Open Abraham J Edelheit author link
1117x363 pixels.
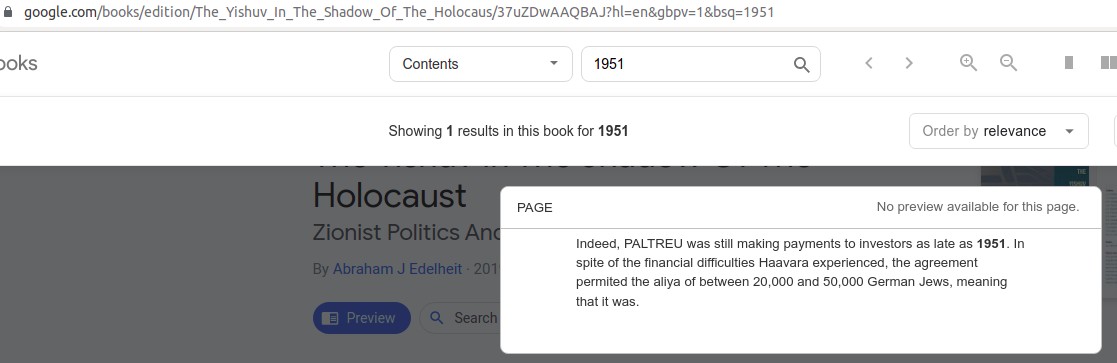tap(397, 269)
